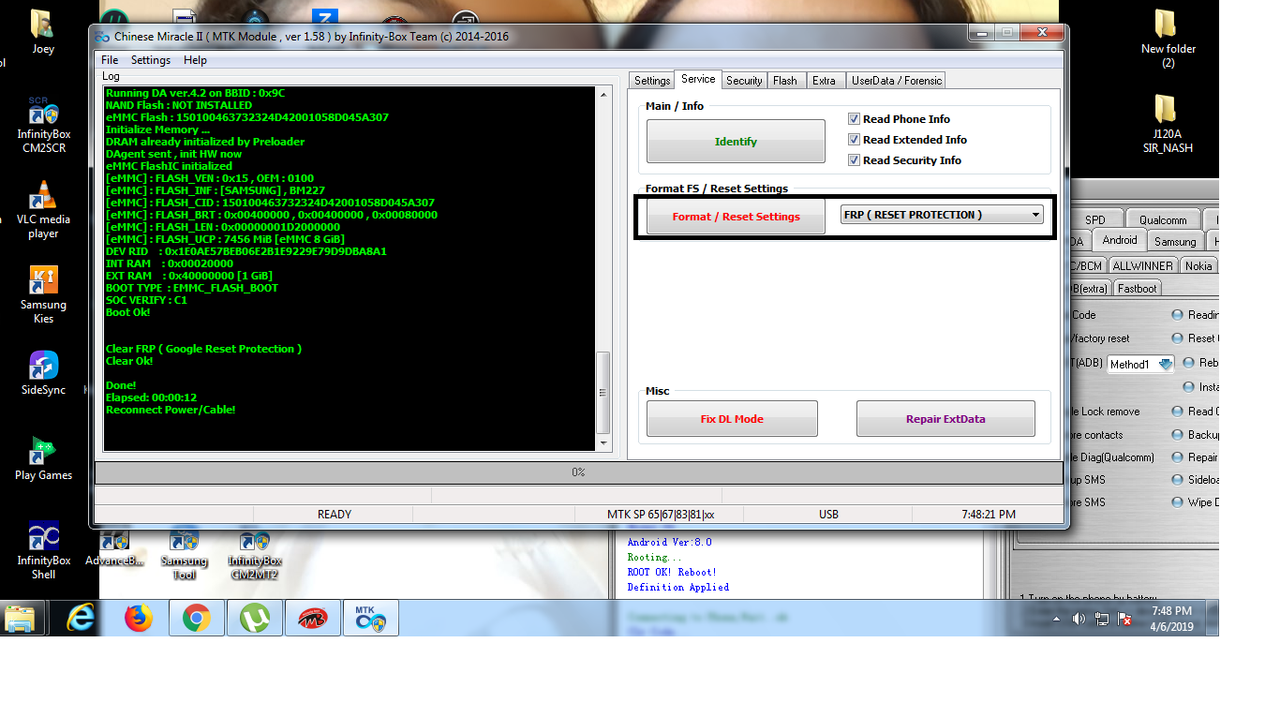1280x720 pixels.
Task: Launch the InfinityBox CM2MT2 desktop shortcut
Action: 255,553
